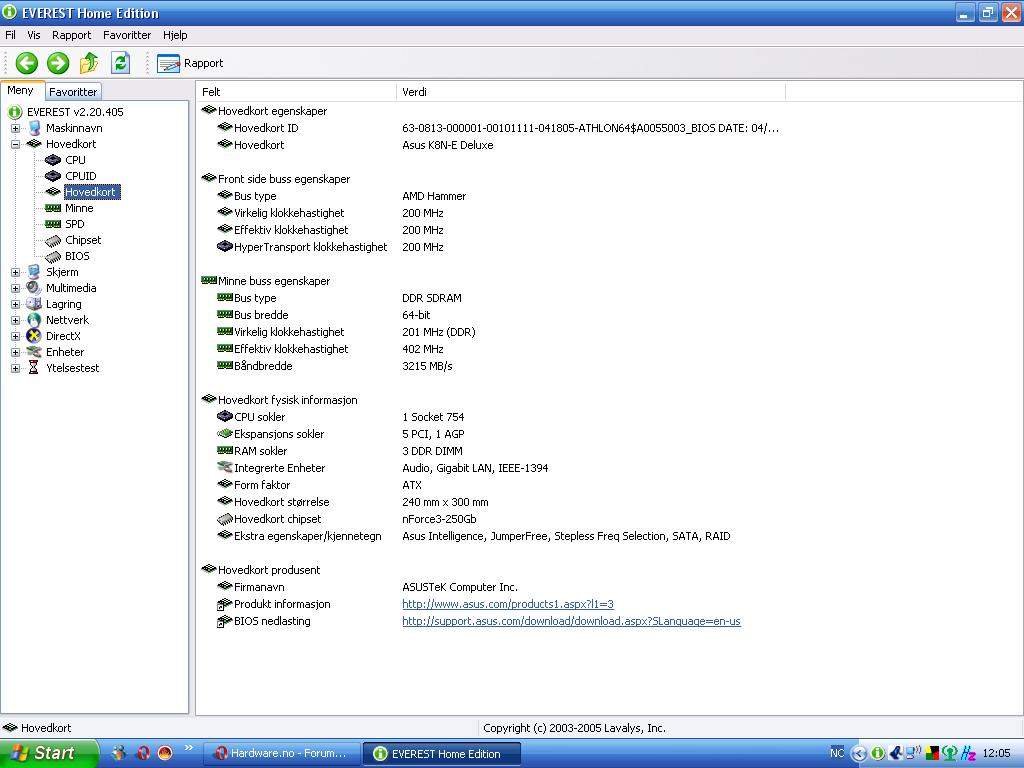Switch to the Favoritter sidebar tab
Viewport: 1024px width, 768px height.
73,91
